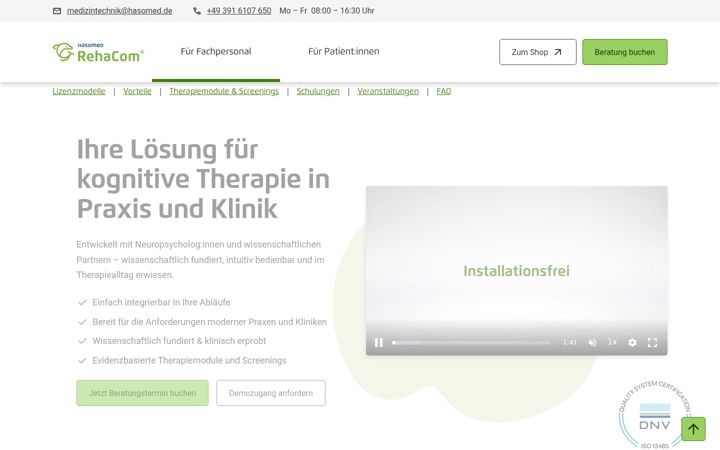The height and width of the screenshot is (450, 720).
Task: Go to the Vorteile link
Action: [x=137, y=91]
